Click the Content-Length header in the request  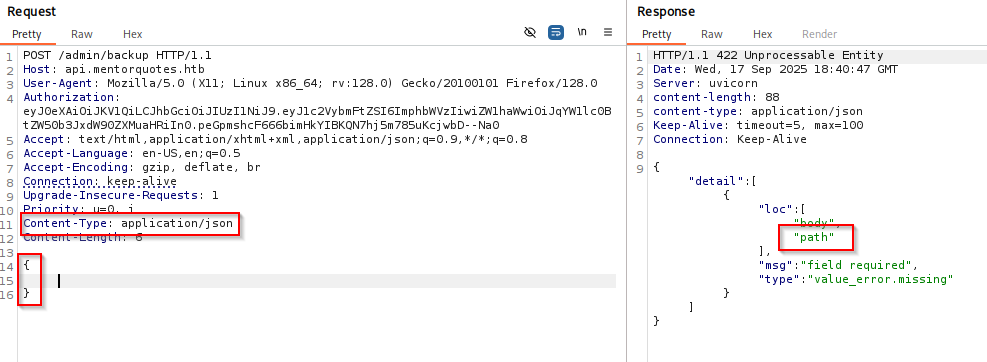pyautogui.click(x=83, y=237)
